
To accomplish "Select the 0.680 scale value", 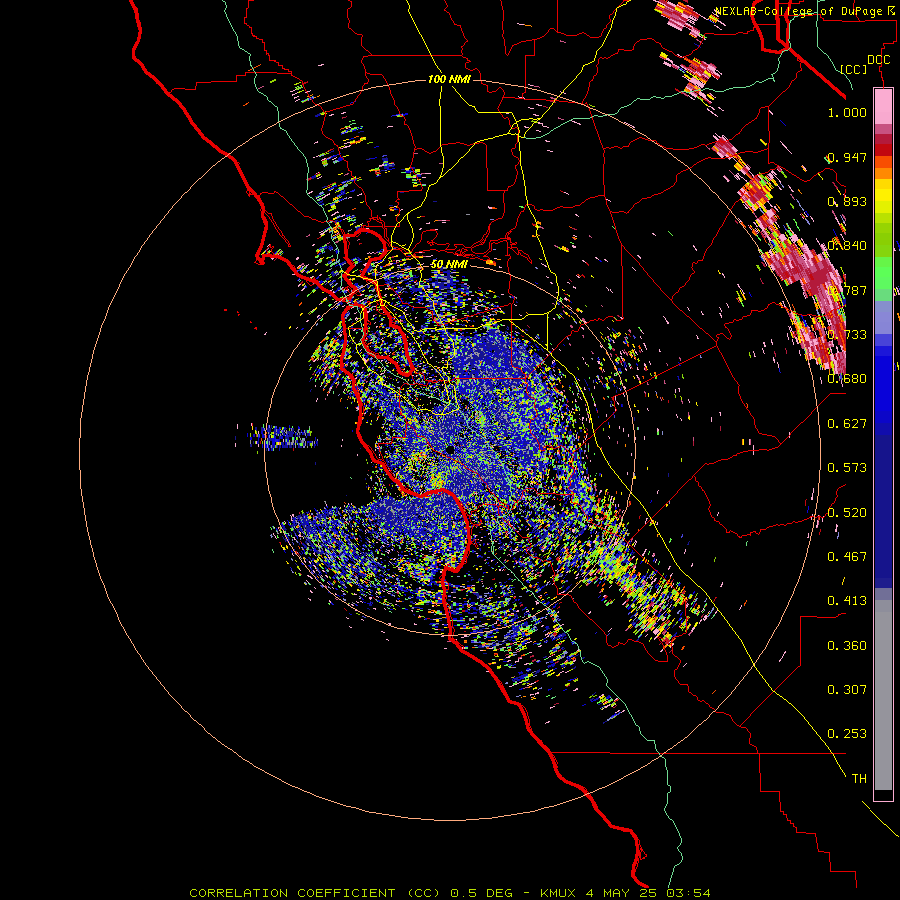I will 847,379.
